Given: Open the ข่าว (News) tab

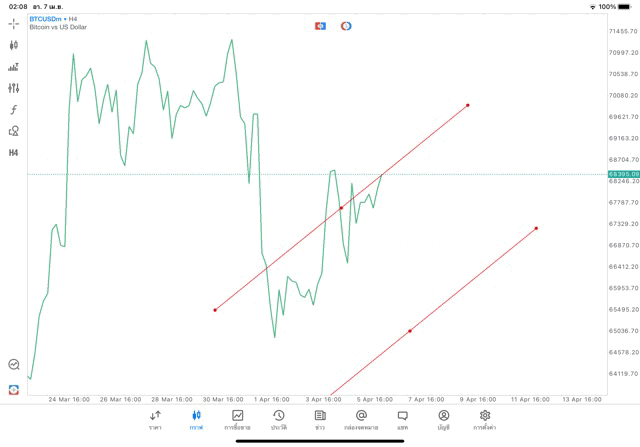Looking at the screenshot, I should (320, 419).
